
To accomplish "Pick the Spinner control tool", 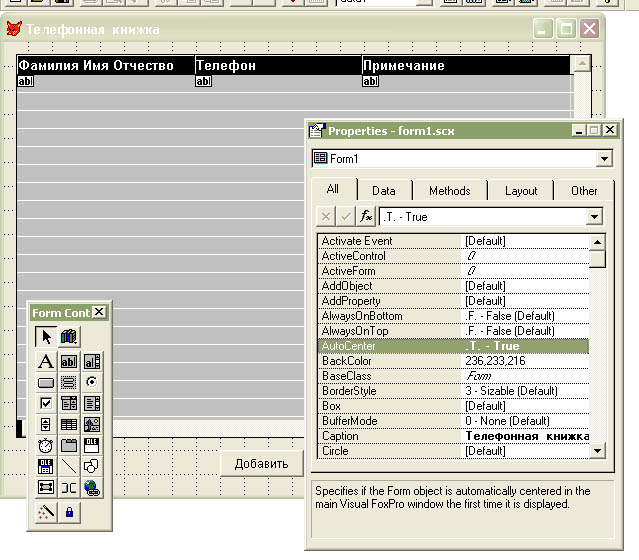I will pos(46,424).
